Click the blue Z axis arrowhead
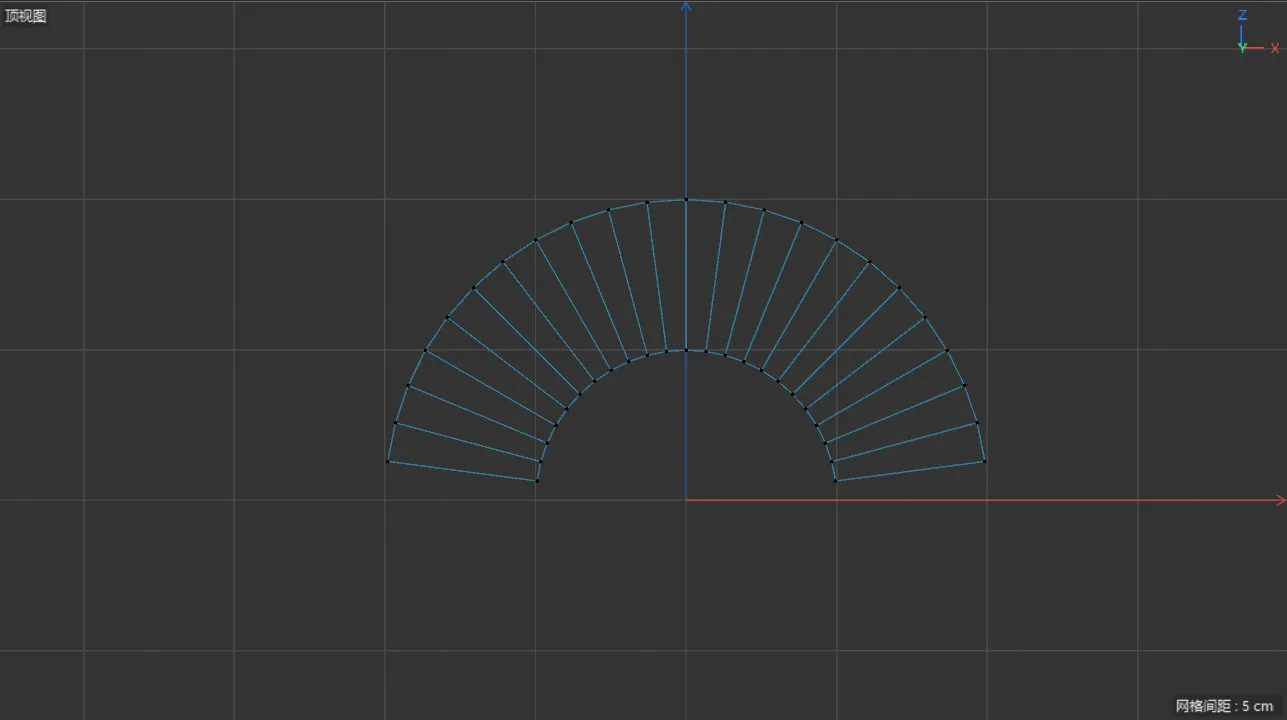This screenshot has height=720, width=1287. pyautogui.click(x=686, y=7)
